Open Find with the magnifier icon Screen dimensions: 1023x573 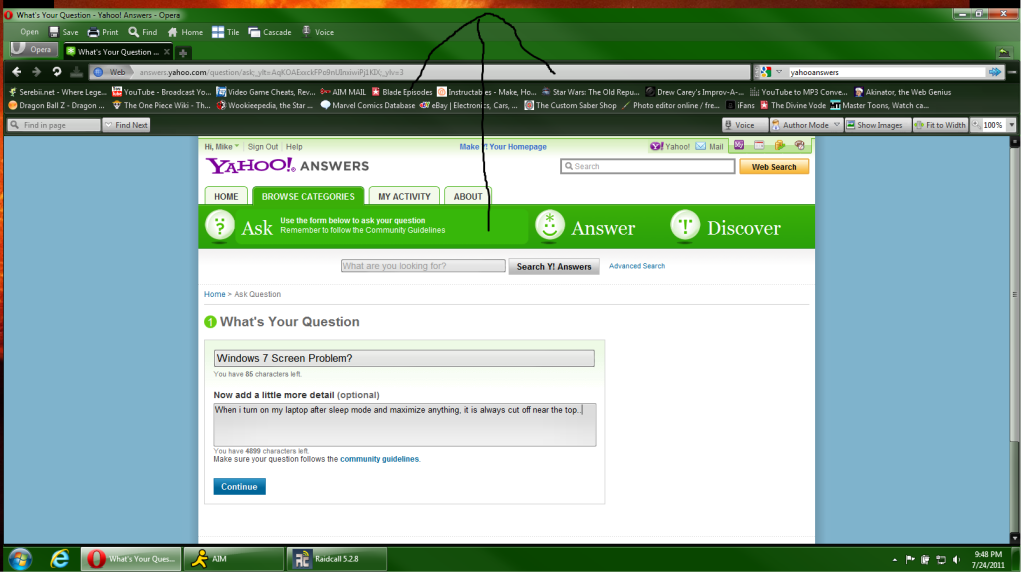[143, 32]
